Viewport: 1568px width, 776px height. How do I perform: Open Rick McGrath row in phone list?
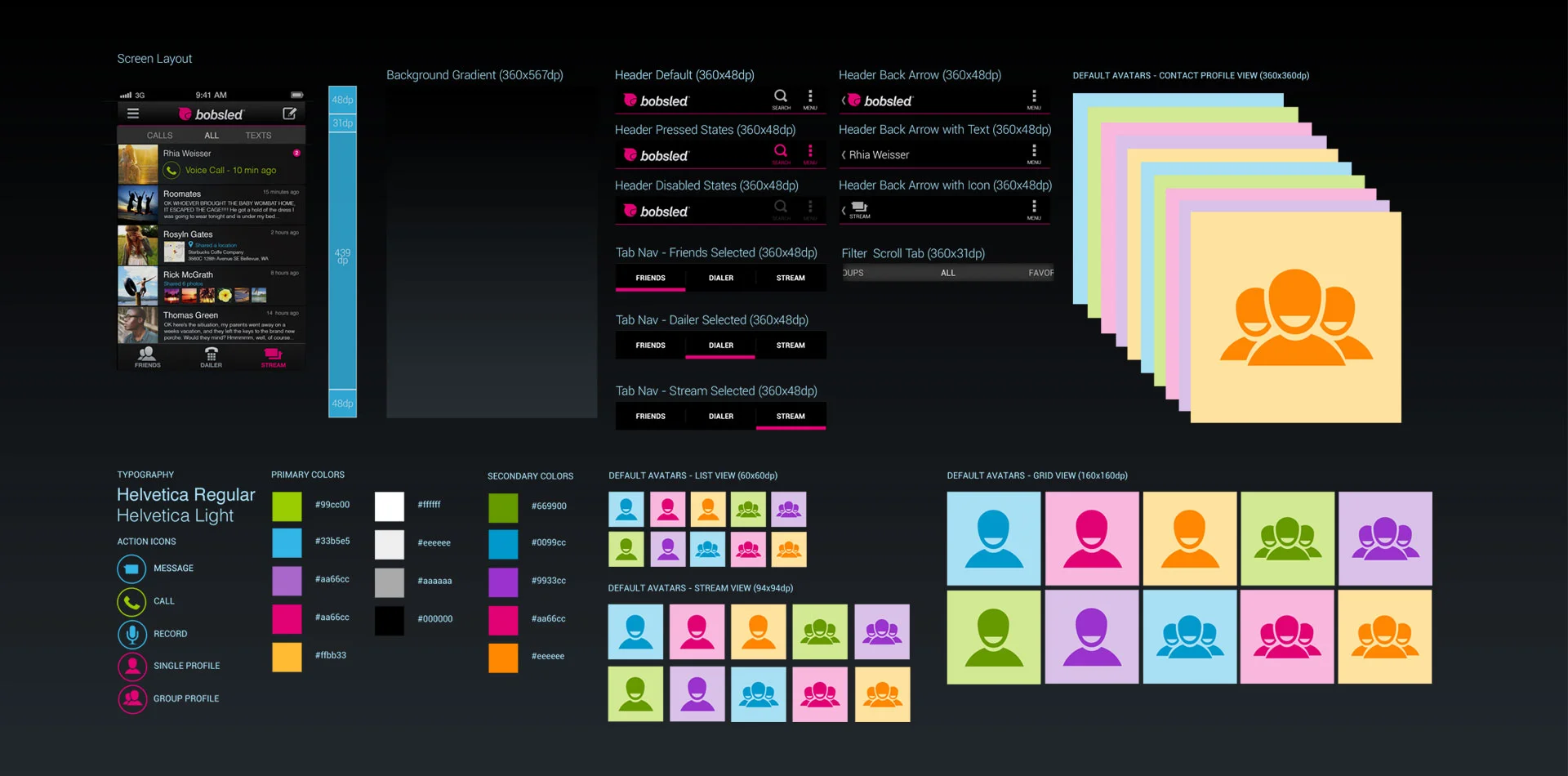[x=212, y=286]
